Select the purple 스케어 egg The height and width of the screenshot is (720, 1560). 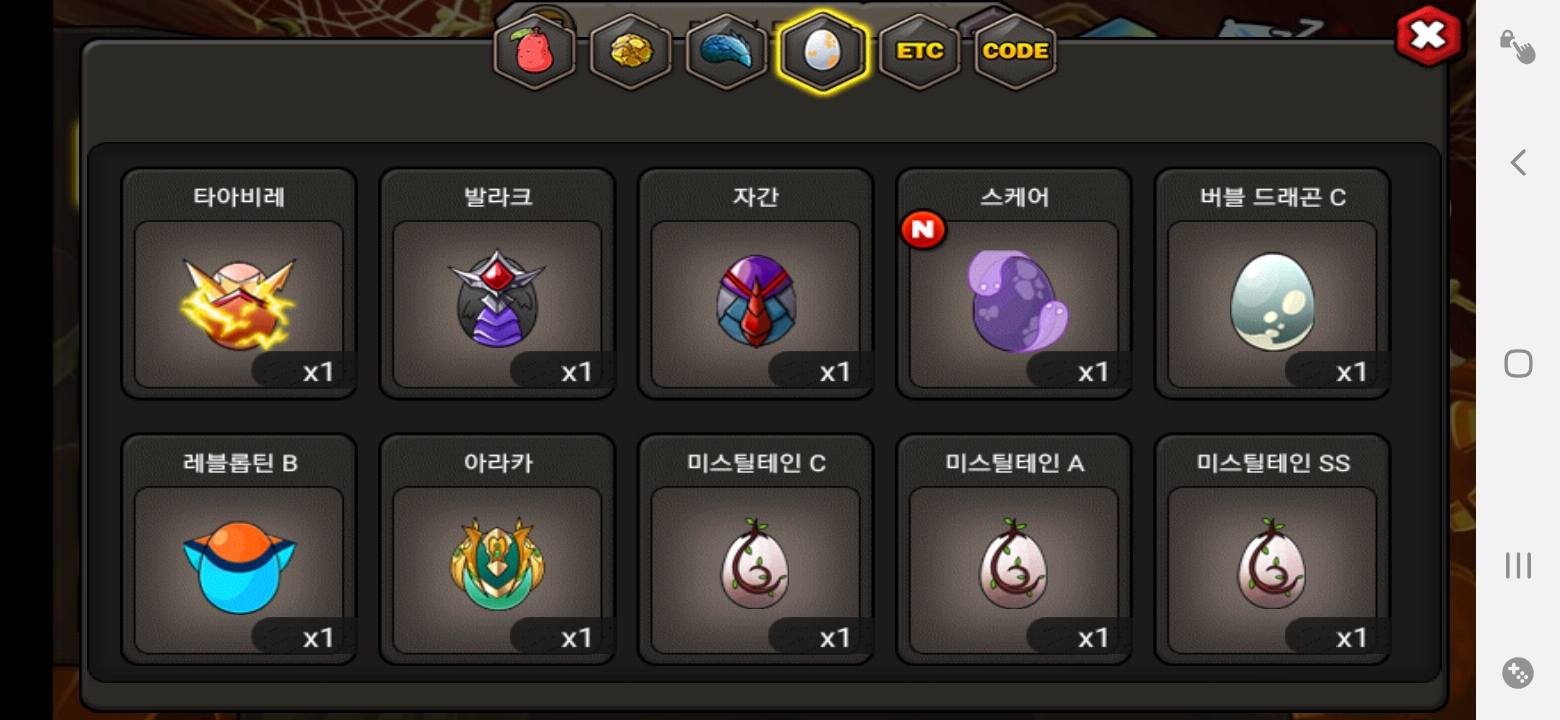(x=1013, y=284)
